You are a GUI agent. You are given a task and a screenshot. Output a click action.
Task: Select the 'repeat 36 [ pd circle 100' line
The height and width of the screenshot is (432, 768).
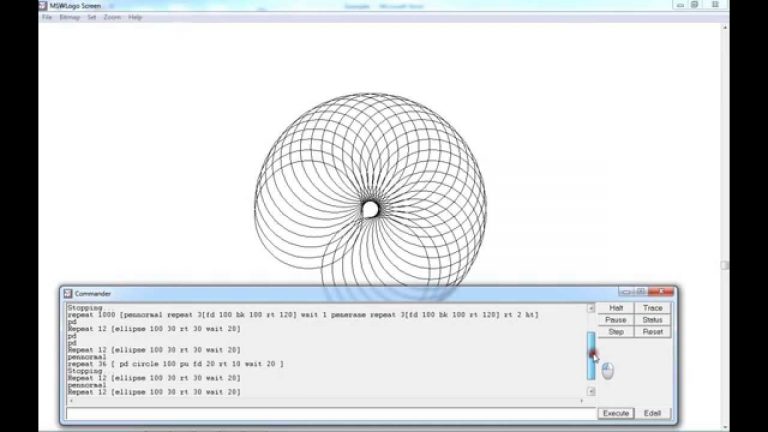(x=175, y=364)
